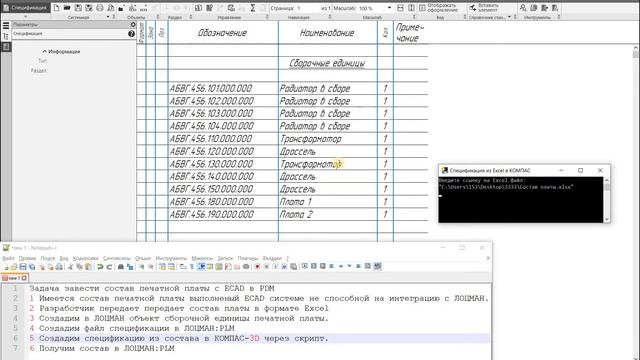Click Print icon in Notepad++ toolbar
Image resolution: width=640 pixels, height=360 pixels.
pos(59,267)
